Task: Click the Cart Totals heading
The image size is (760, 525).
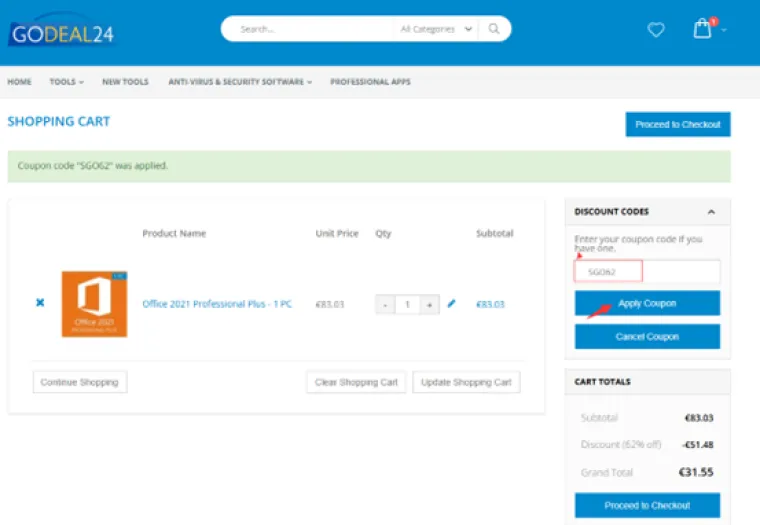Action: (602, 382)
